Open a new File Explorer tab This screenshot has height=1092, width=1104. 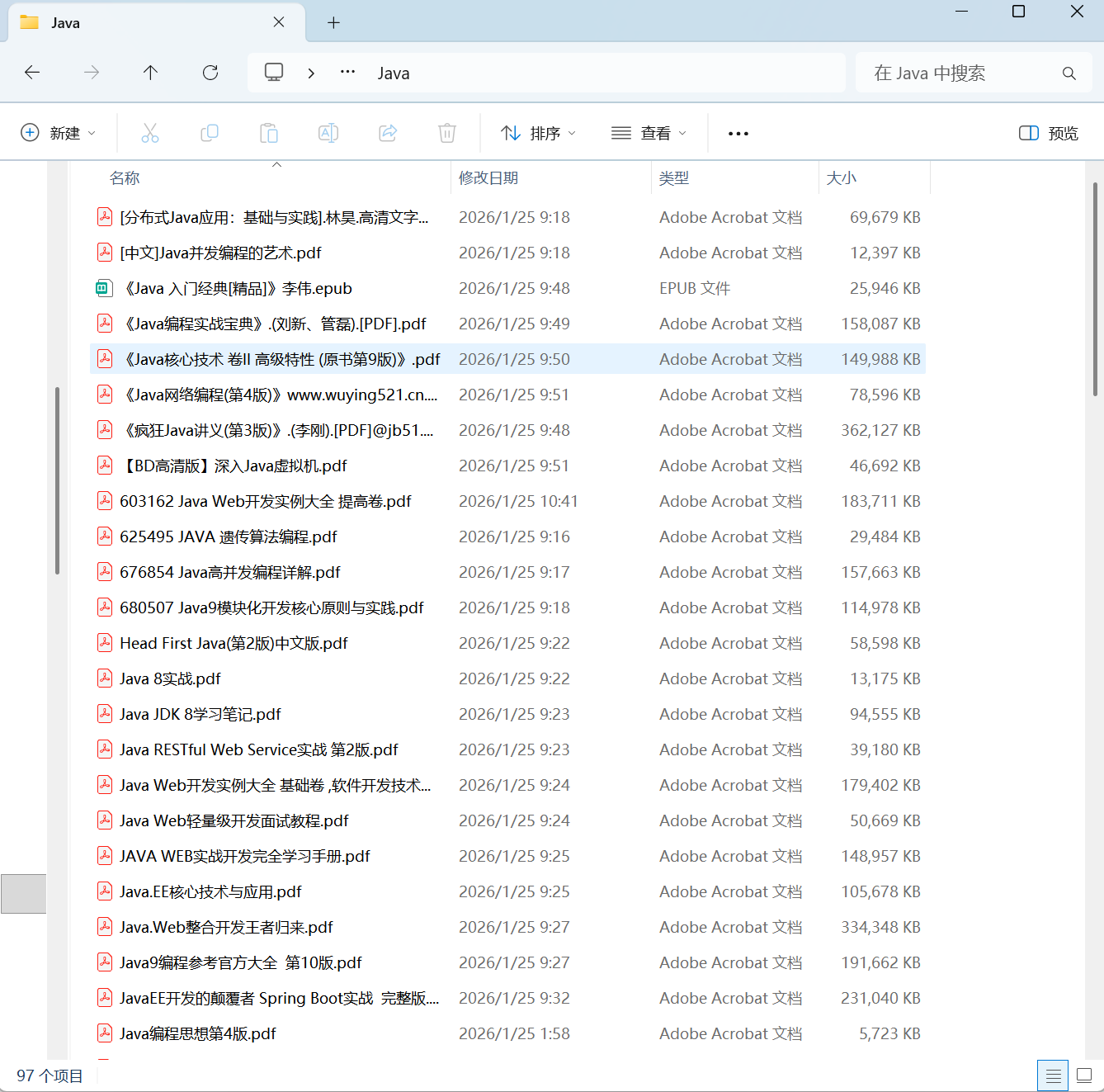tap(333, 22)
